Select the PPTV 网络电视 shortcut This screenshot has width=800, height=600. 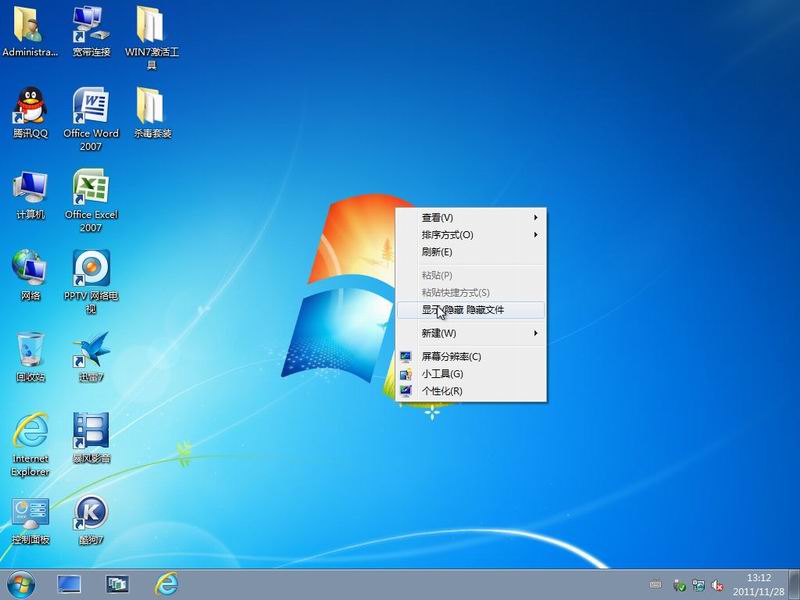(91, 282)
